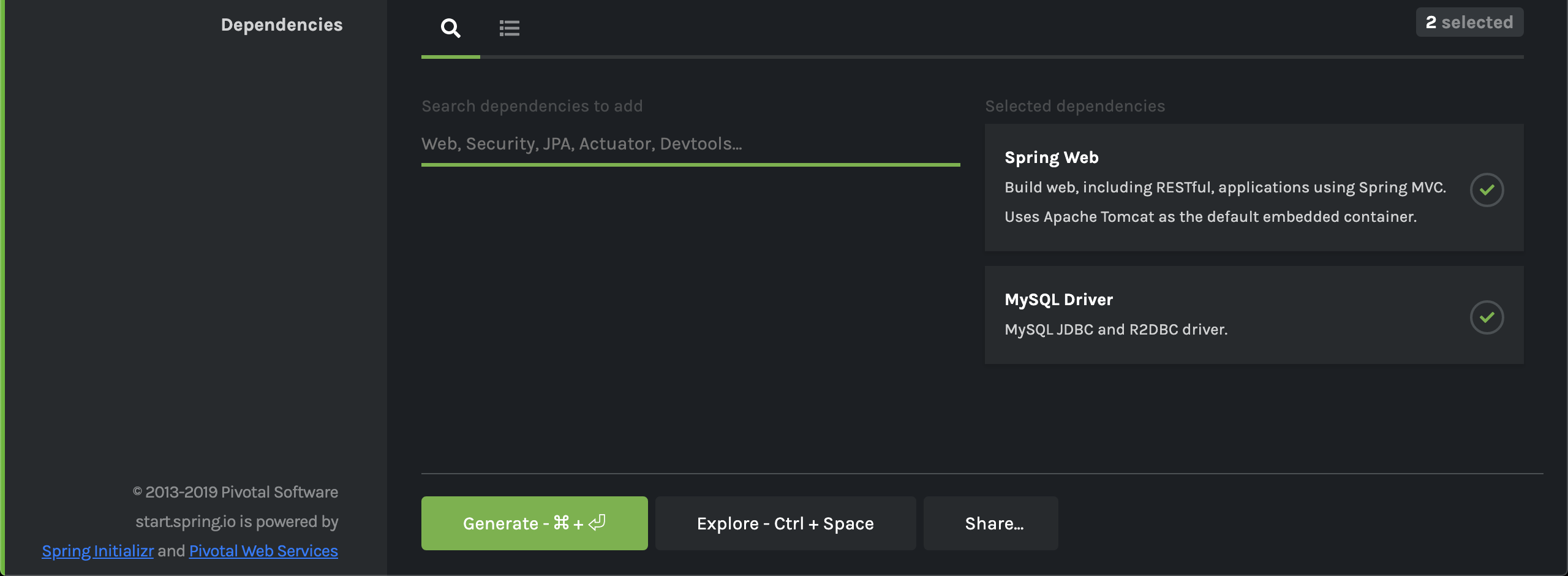Select the MySQL Driver card title
This screenshot has width=1568, height=576.
1058,300
